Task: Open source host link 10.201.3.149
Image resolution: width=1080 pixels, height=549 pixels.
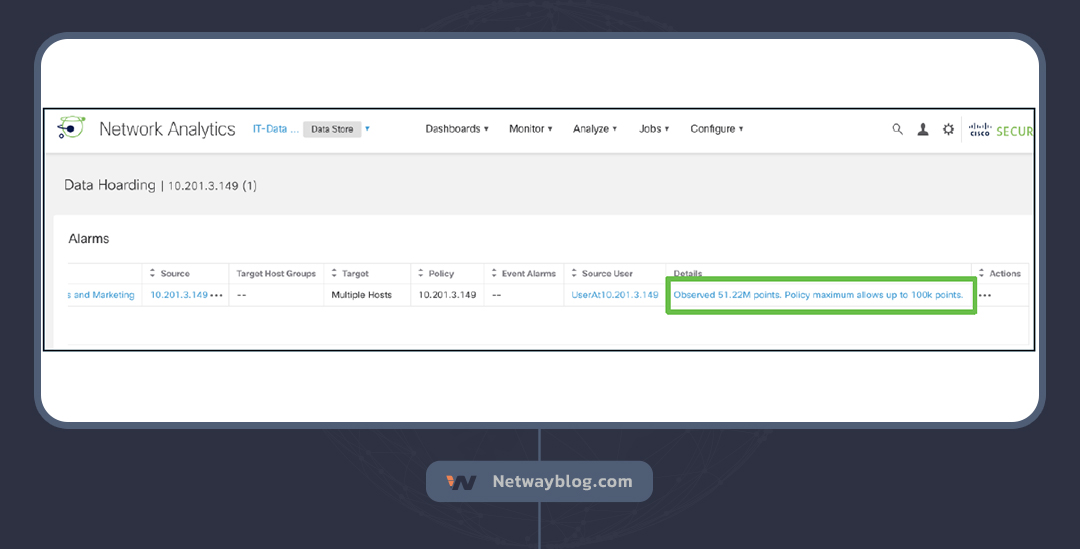Action: [x=178, y=295]
